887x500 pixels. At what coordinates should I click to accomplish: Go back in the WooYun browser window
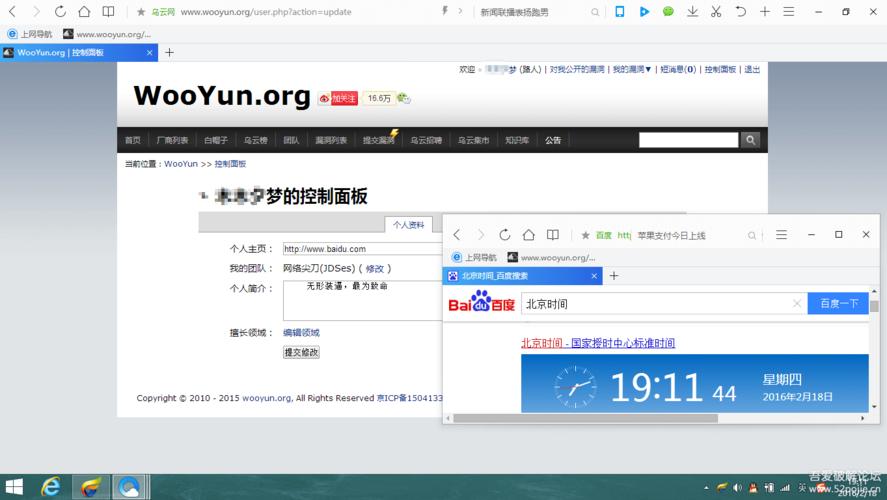[x=12, y=11]
